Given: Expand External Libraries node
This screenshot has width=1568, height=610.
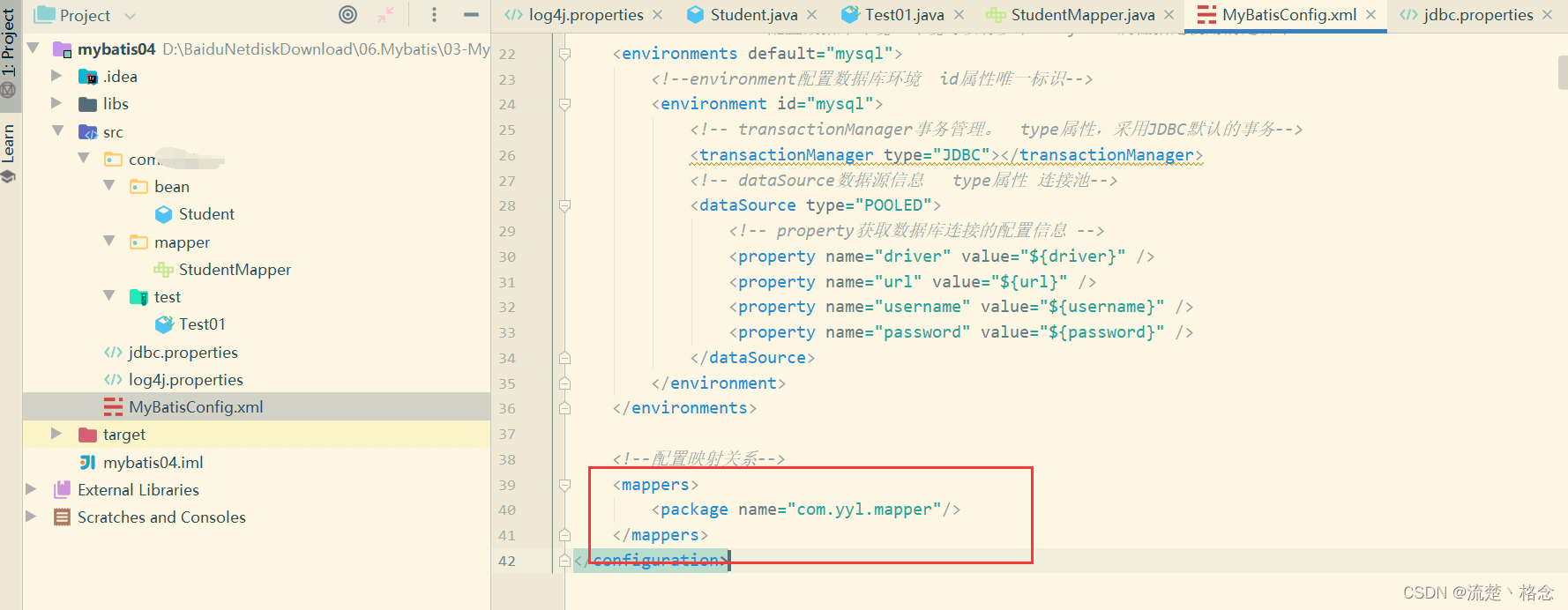Looking at the screenshot, I should pyautogui.click(x=31, y=489).
